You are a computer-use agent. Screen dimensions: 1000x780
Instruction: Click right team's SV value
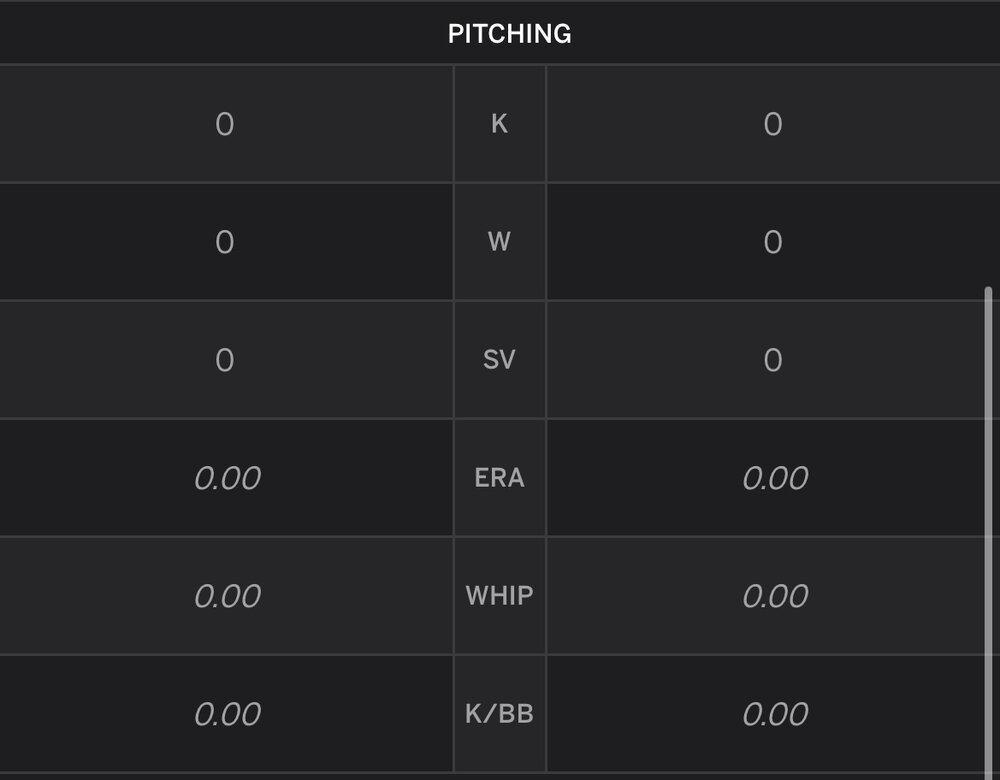[773, 360]
